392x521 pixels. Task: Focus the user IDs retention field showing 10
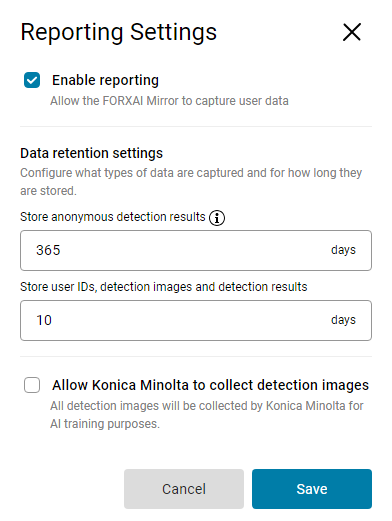196,320
